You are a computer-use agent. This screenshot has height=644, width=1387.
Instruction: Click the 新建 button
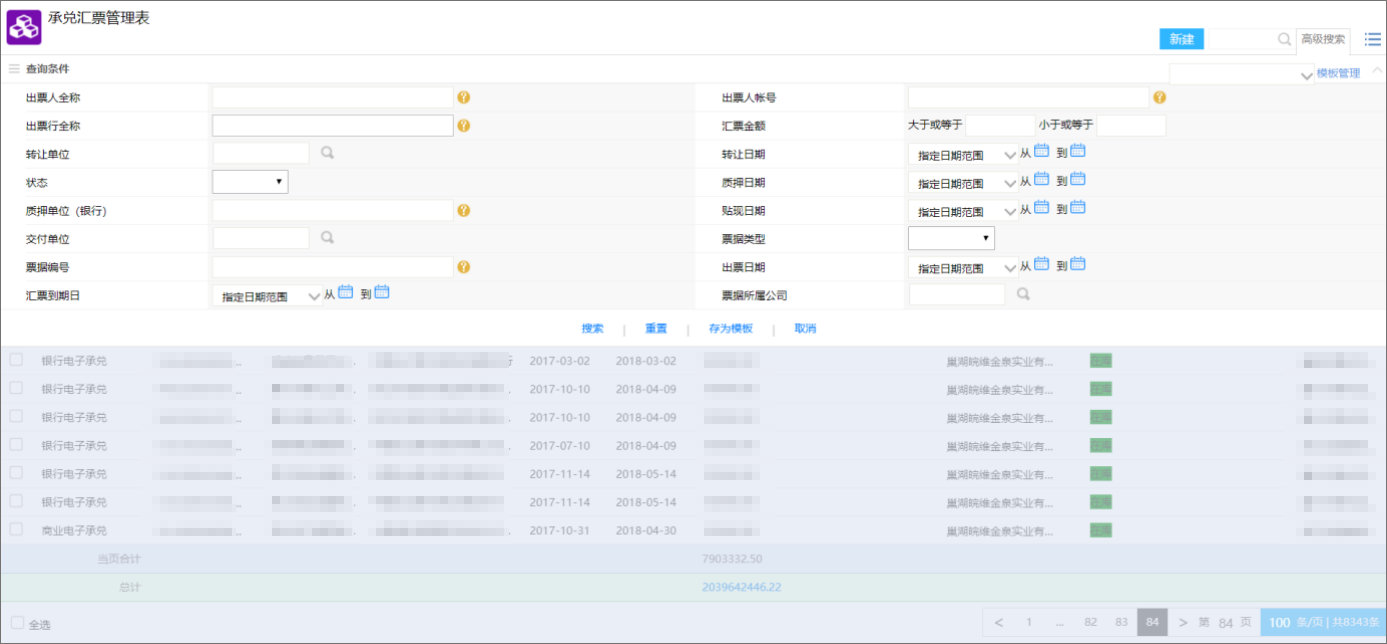coord(1182,39)
